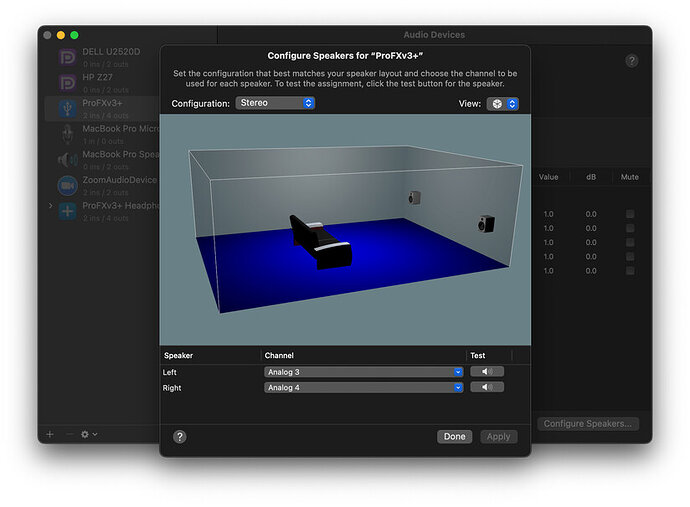Click the Test column header

tap(477, 355)
